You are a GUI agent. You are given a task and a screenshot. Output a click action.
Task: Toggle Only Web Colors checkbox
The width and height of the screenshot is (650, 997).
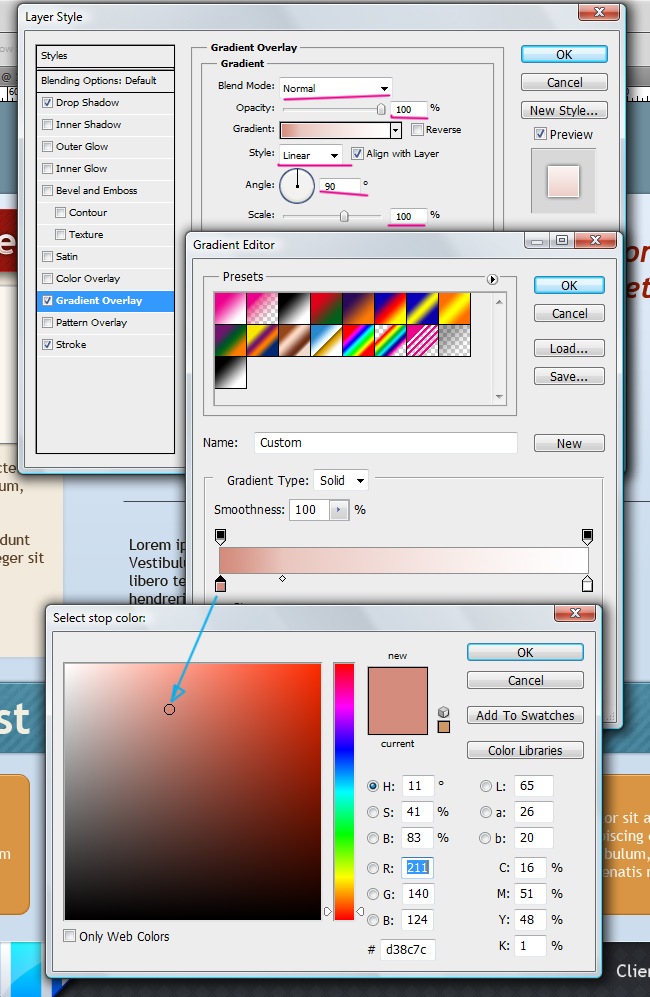point(69,936)
